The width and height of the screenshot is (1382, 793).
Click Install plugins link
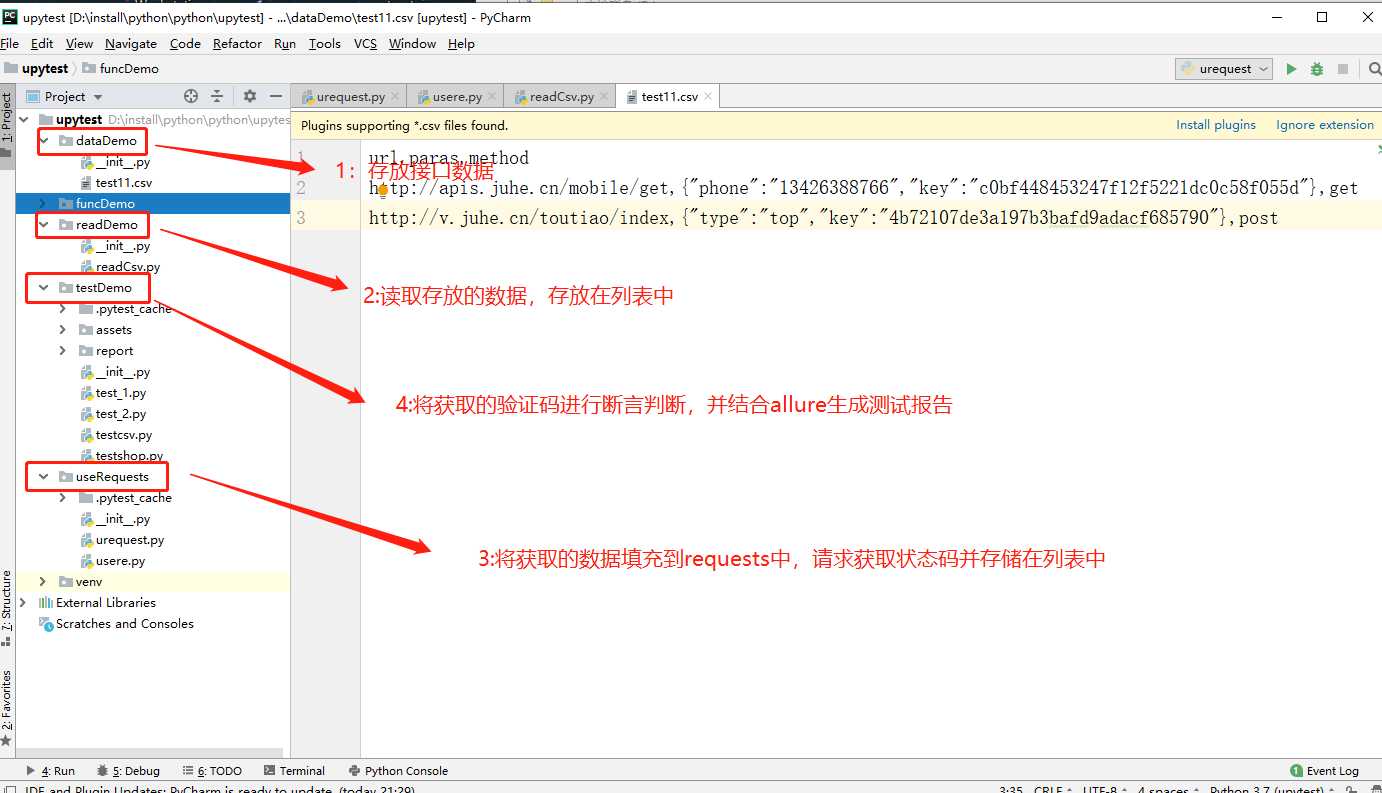tap(1216, 125)
